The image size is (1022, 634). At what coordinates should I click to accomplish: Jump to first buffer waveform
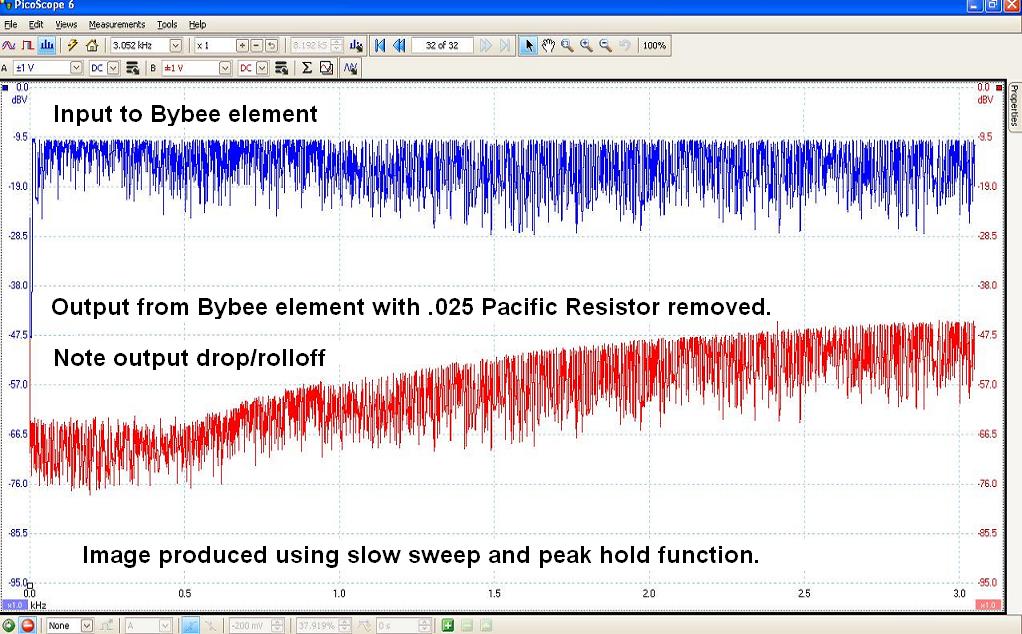[x=380, y=46]
